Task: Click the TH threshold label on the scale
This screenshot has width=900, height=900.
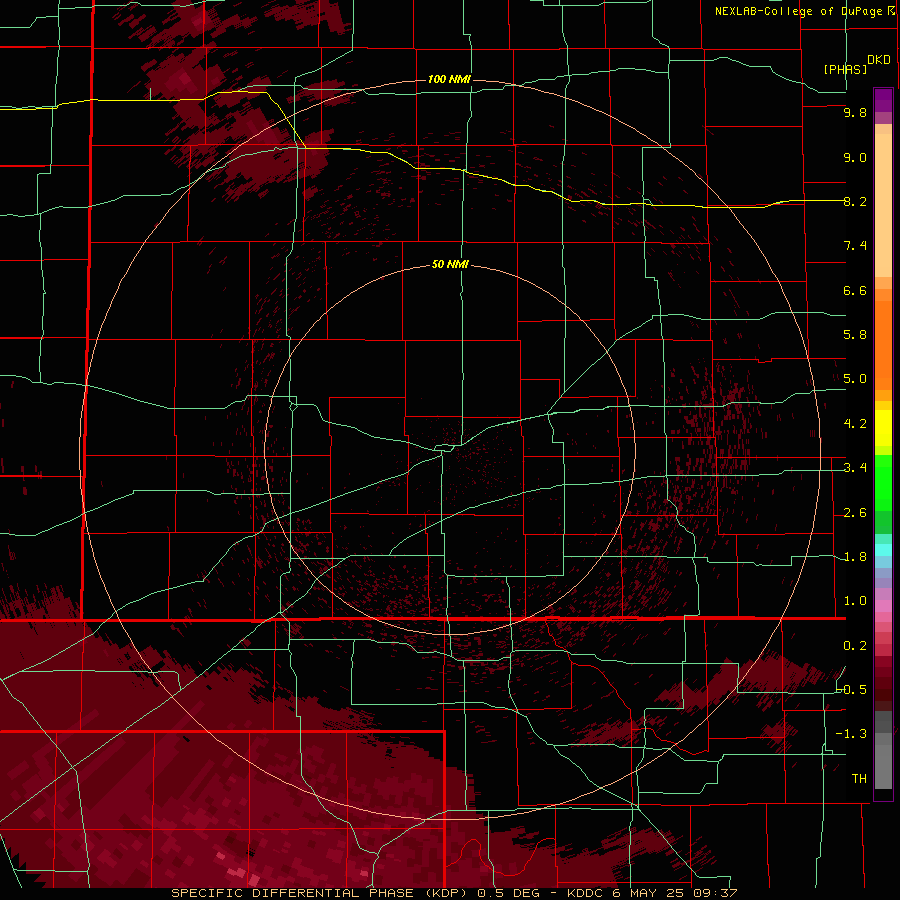Action: (x=859, y=779)
